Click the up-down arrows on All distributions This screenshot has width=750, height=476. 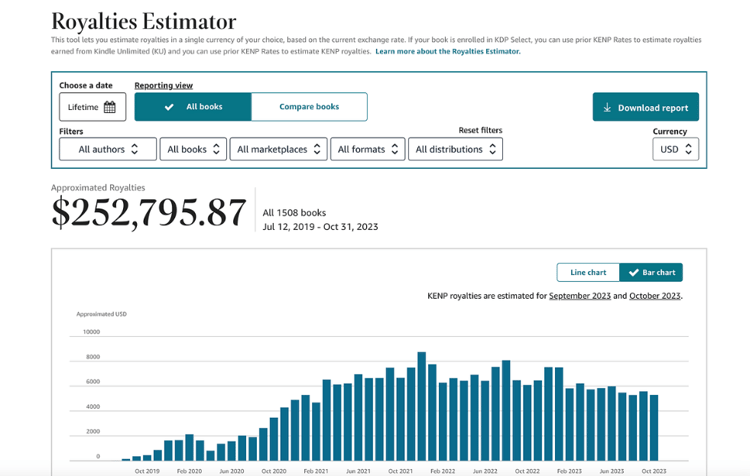[x=492, y=149]
